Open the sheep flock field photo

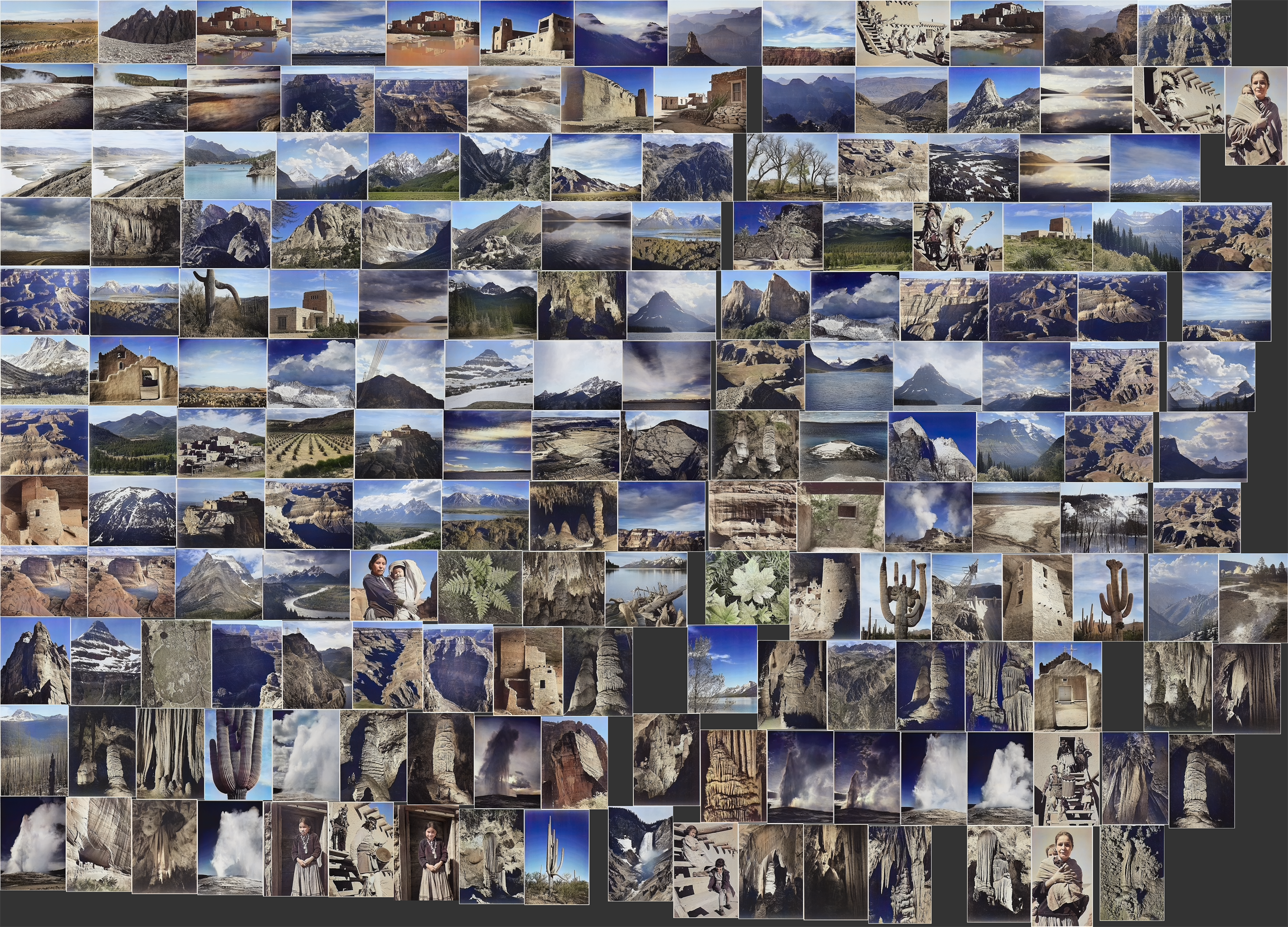pos(49,32)
